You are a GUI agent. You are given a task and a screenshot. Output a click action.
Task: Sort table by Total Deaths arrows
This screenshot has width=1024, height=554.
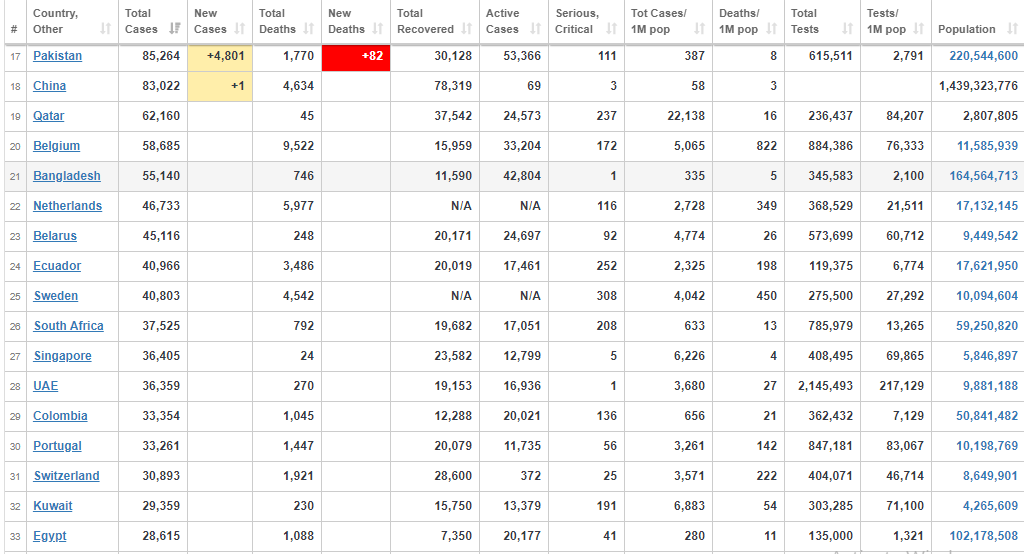(309, 29)
